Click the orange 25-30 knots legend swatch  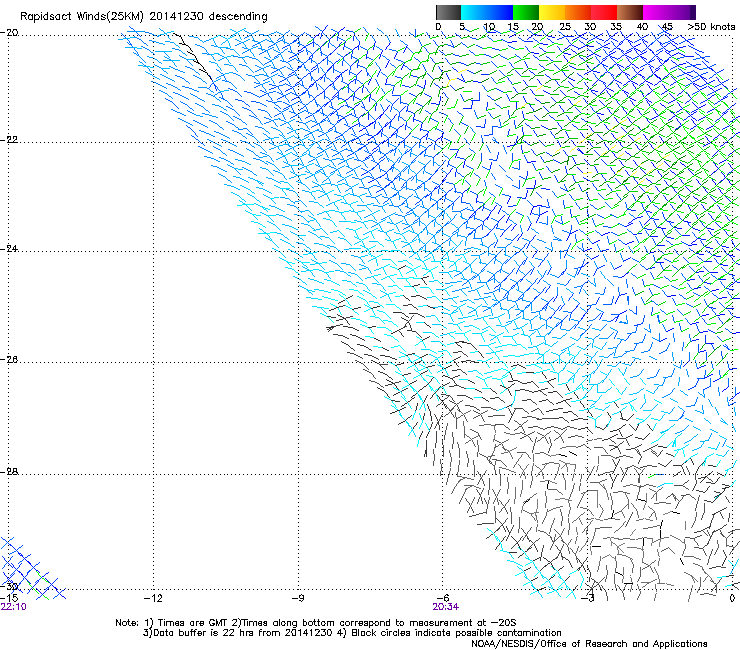[578, 12]
